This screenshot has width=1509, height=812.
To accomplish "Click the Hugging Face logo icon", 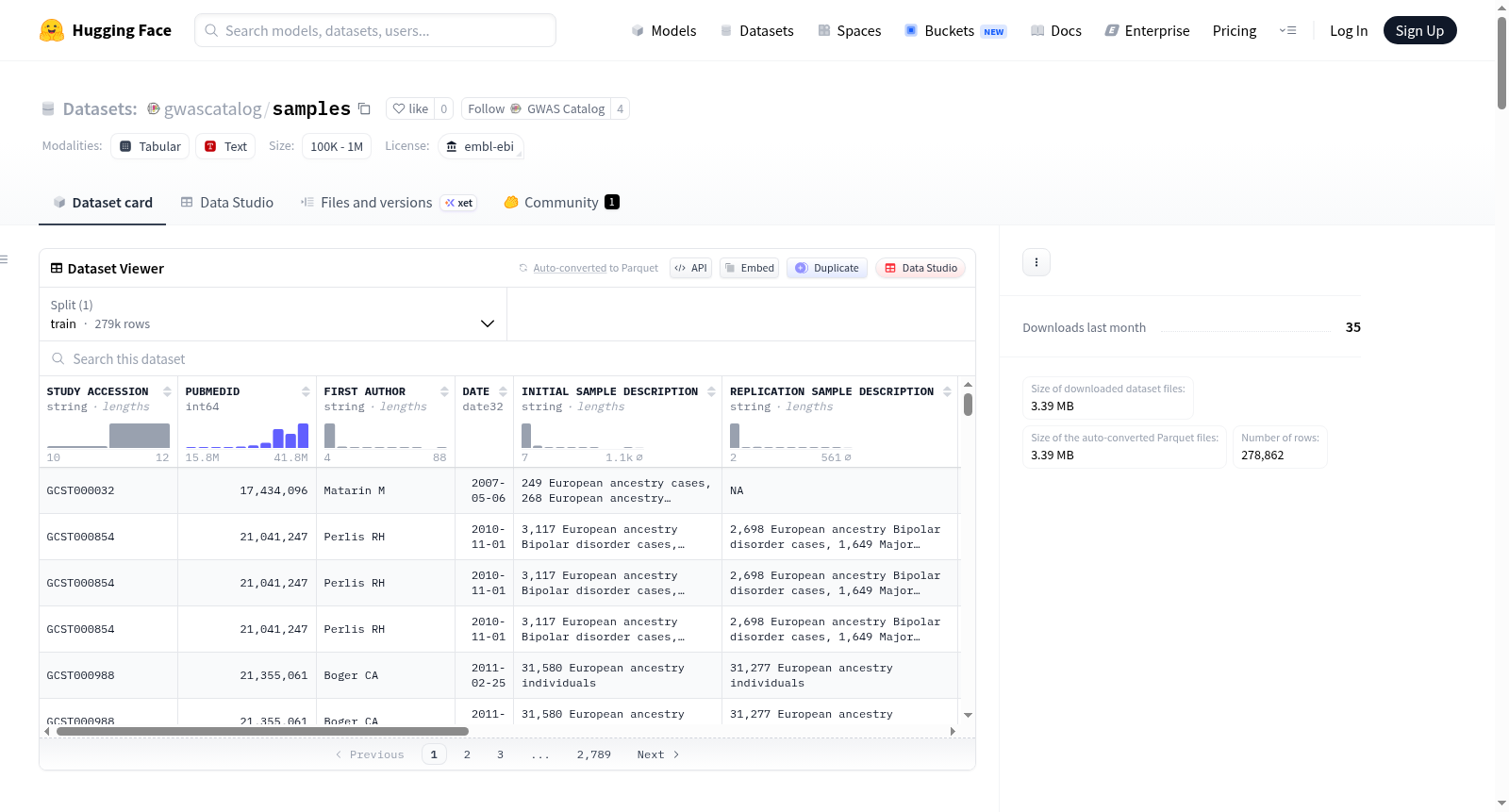I will [x=52, y=30].
